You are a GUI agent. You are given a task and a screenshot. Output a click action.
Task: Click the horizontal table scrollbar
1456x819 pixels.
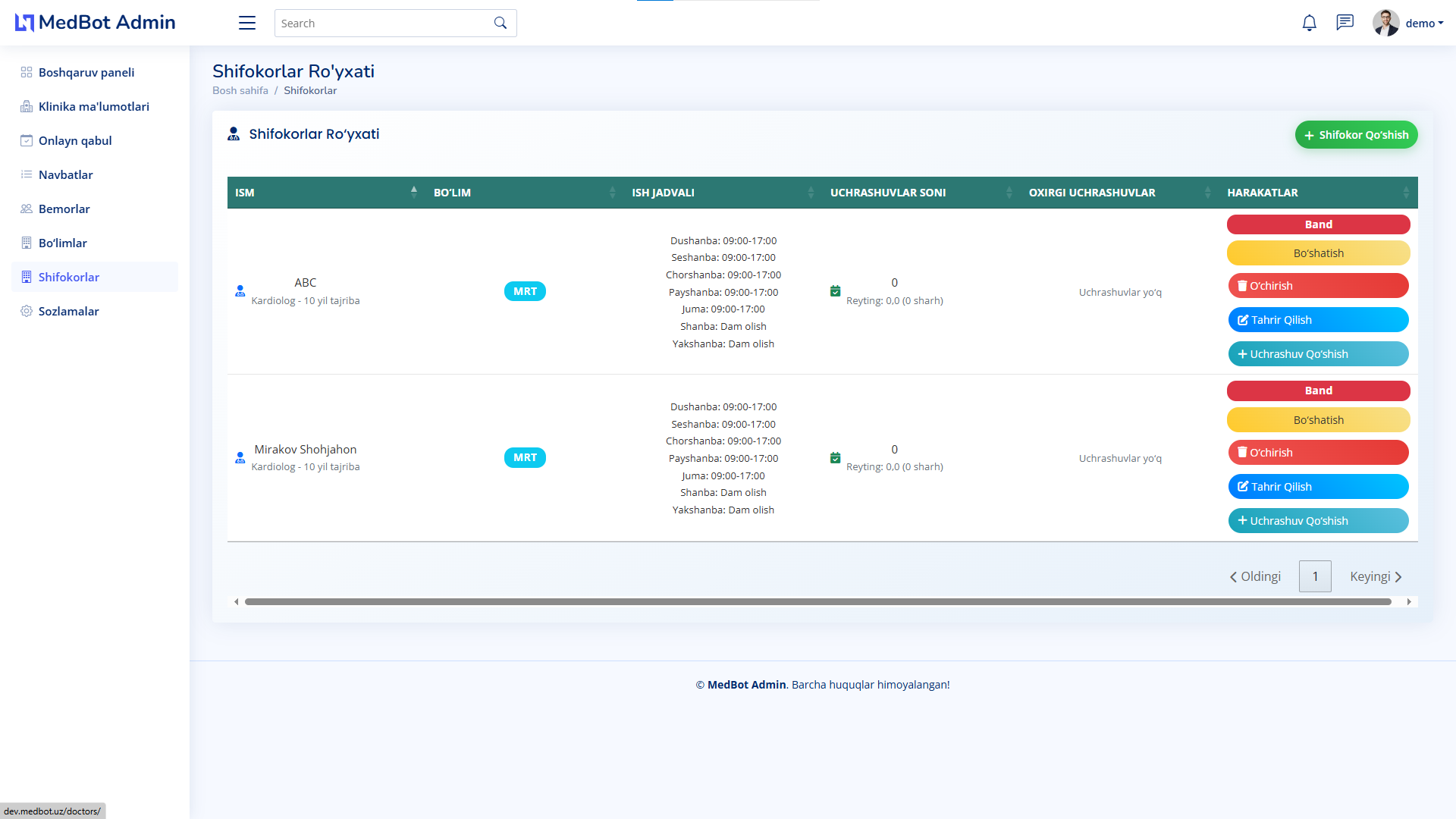tap(817, 601)
